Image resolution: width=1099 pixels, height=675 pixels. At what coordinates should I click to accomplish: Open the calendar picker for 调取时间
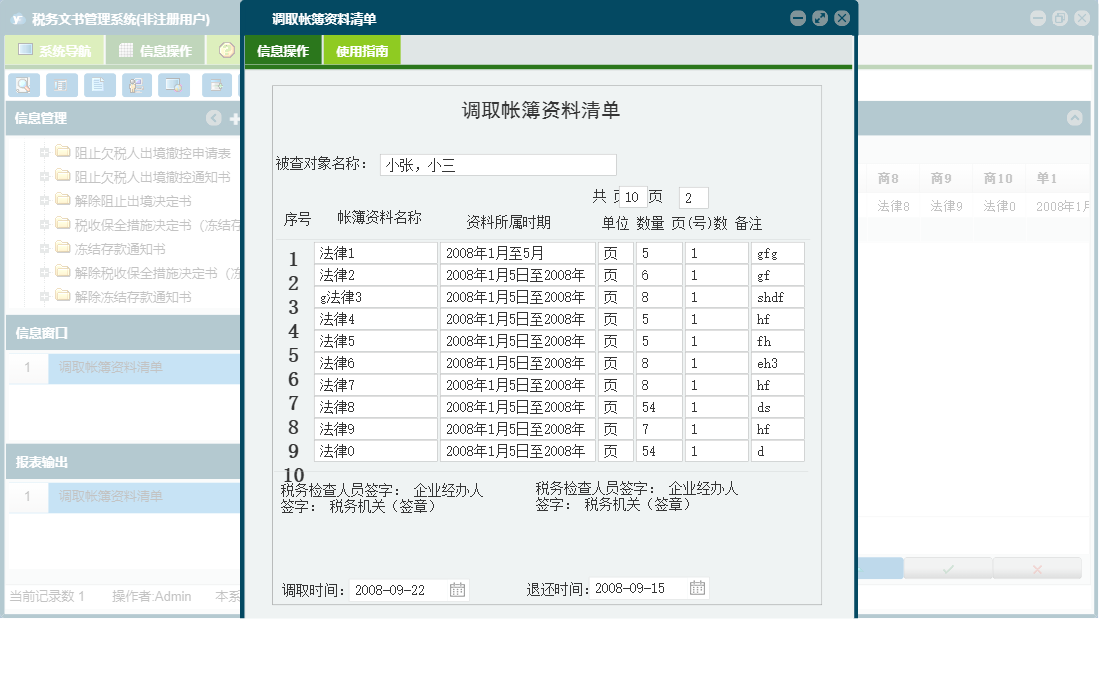click(457, 589)
